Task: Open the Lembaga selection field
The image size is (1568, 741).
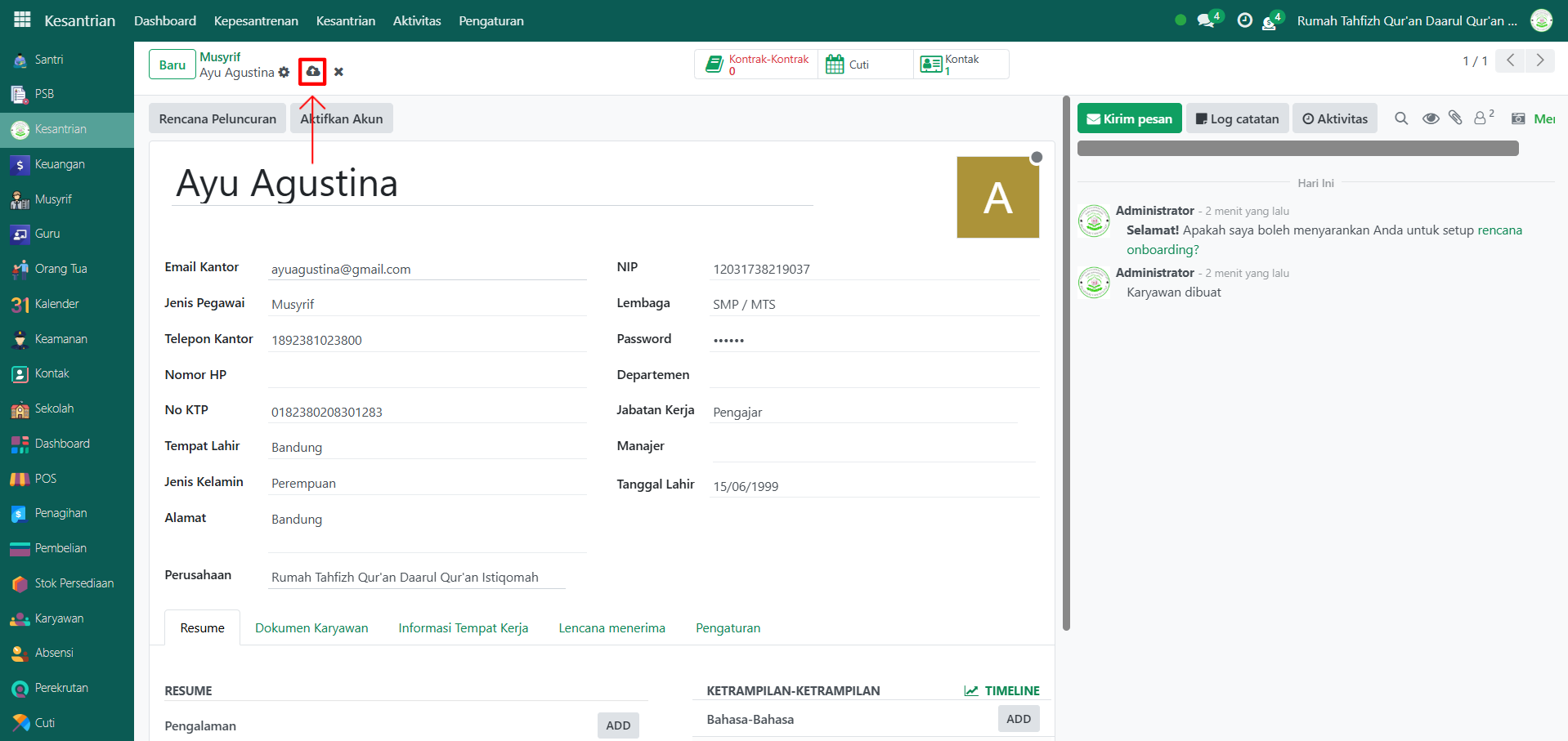Action: tap(874, 305)
